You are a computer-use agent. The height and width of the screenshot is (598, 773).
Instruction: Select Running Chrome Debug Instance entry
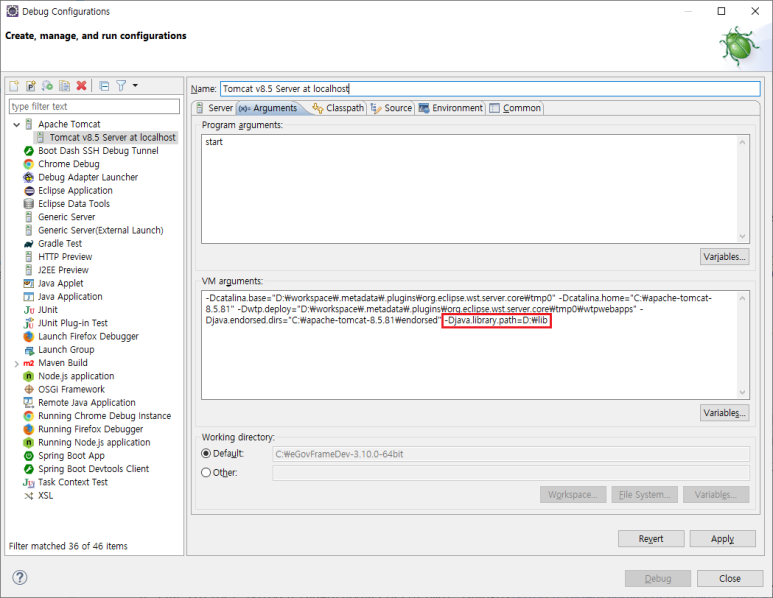point(105,416)
